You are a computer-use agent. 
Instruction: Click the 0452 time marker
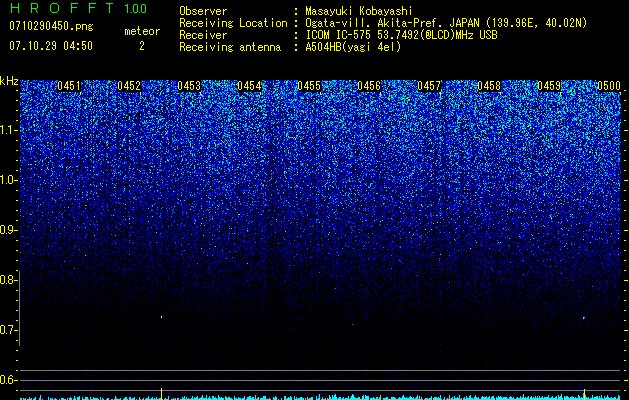(x=129, y=86)
